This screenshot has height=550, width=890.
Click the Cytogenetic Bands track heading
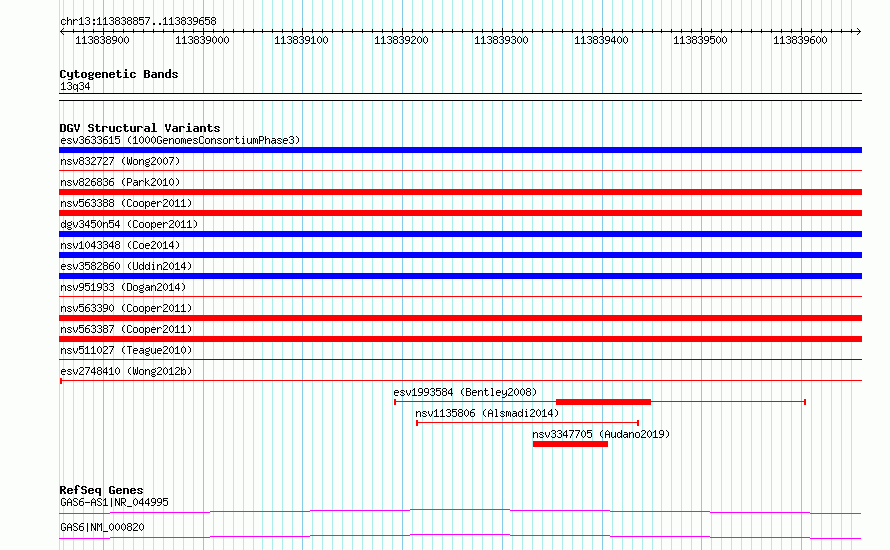point(119,74)
